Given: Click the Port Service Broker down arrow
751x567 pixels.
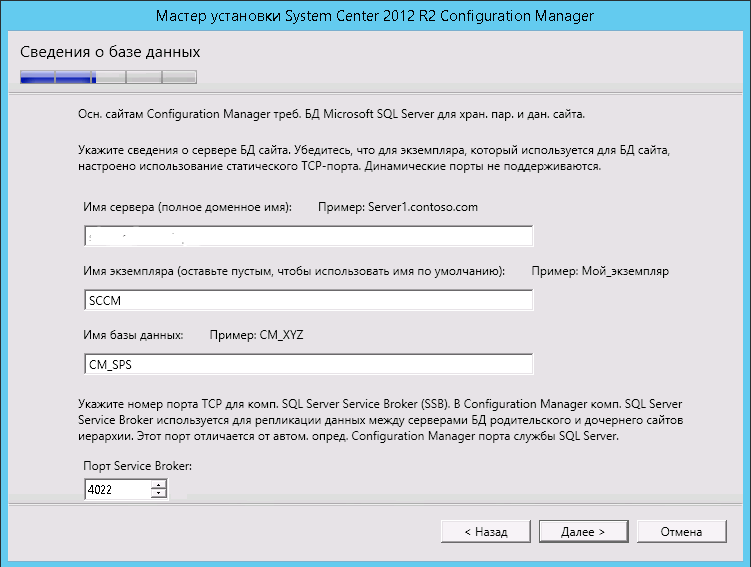Looking at the screenshot, I should click(158, 493).
